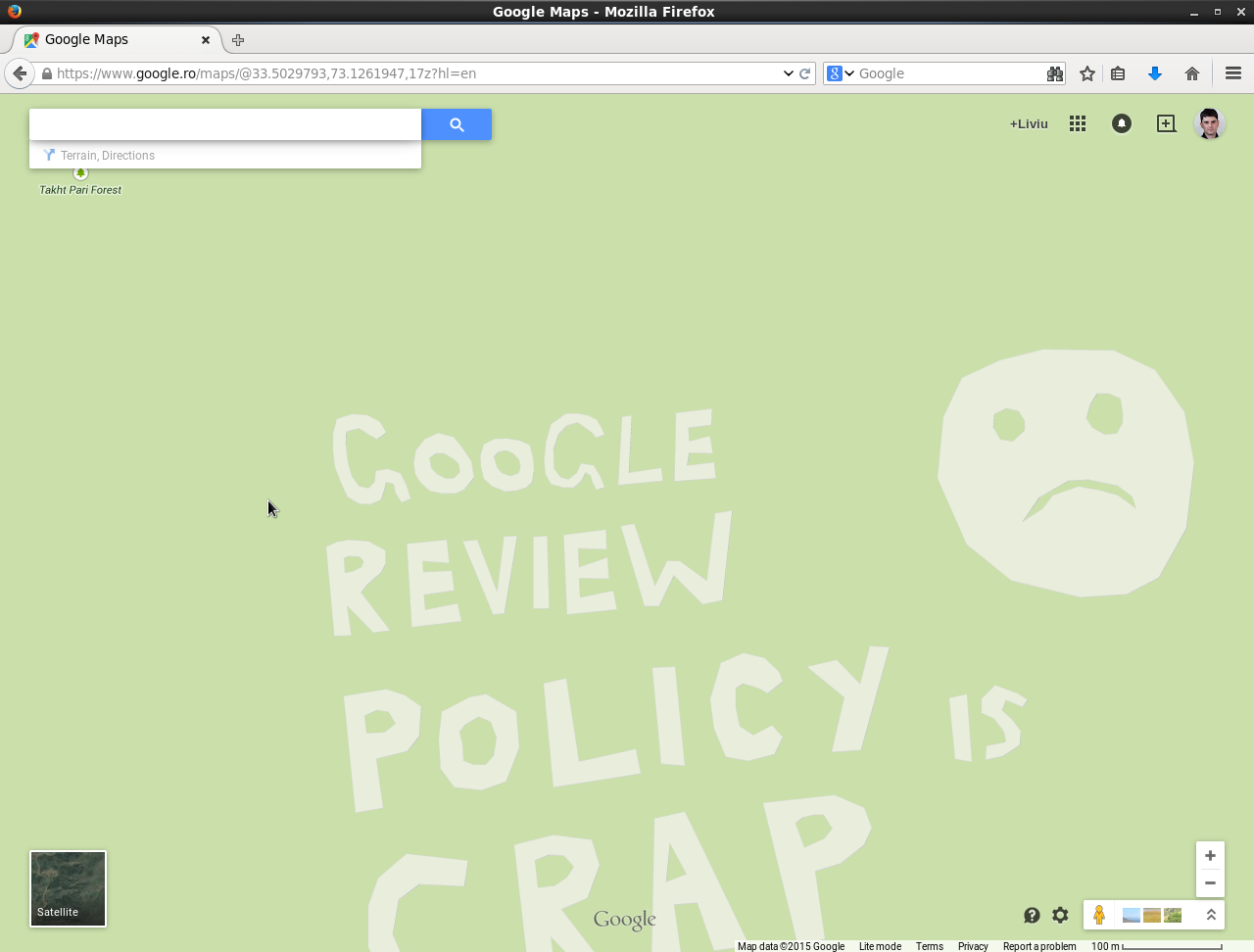Open the green hillside photo thumbnail
This screenshot has height=952, width=1254.
[1173, 915]
